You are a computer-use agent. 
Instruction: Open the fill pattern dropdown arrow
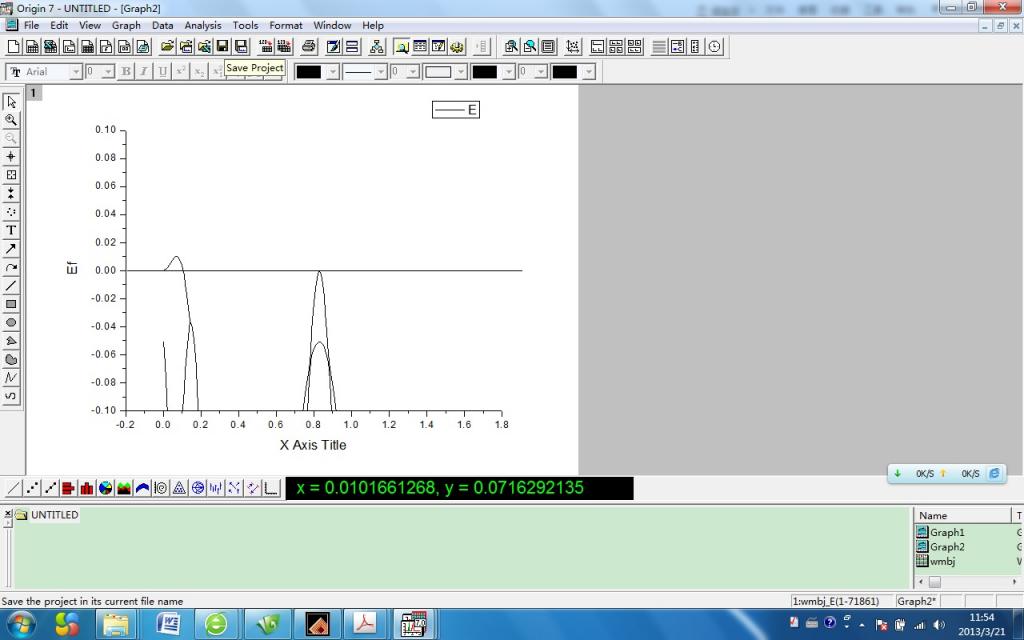461,72
